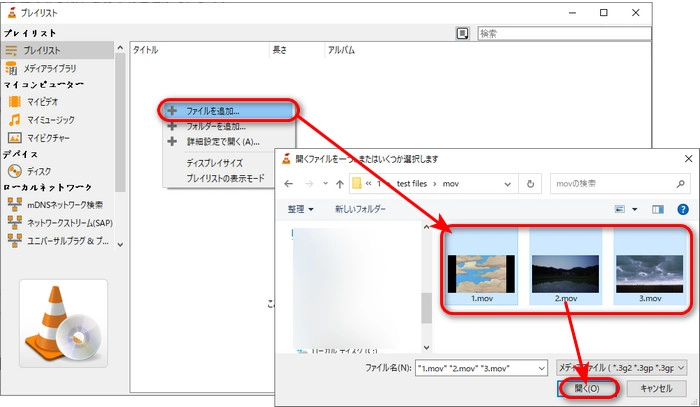Click test files in address path
This screenshot has height=407, width=700.
tap(412, 184)
